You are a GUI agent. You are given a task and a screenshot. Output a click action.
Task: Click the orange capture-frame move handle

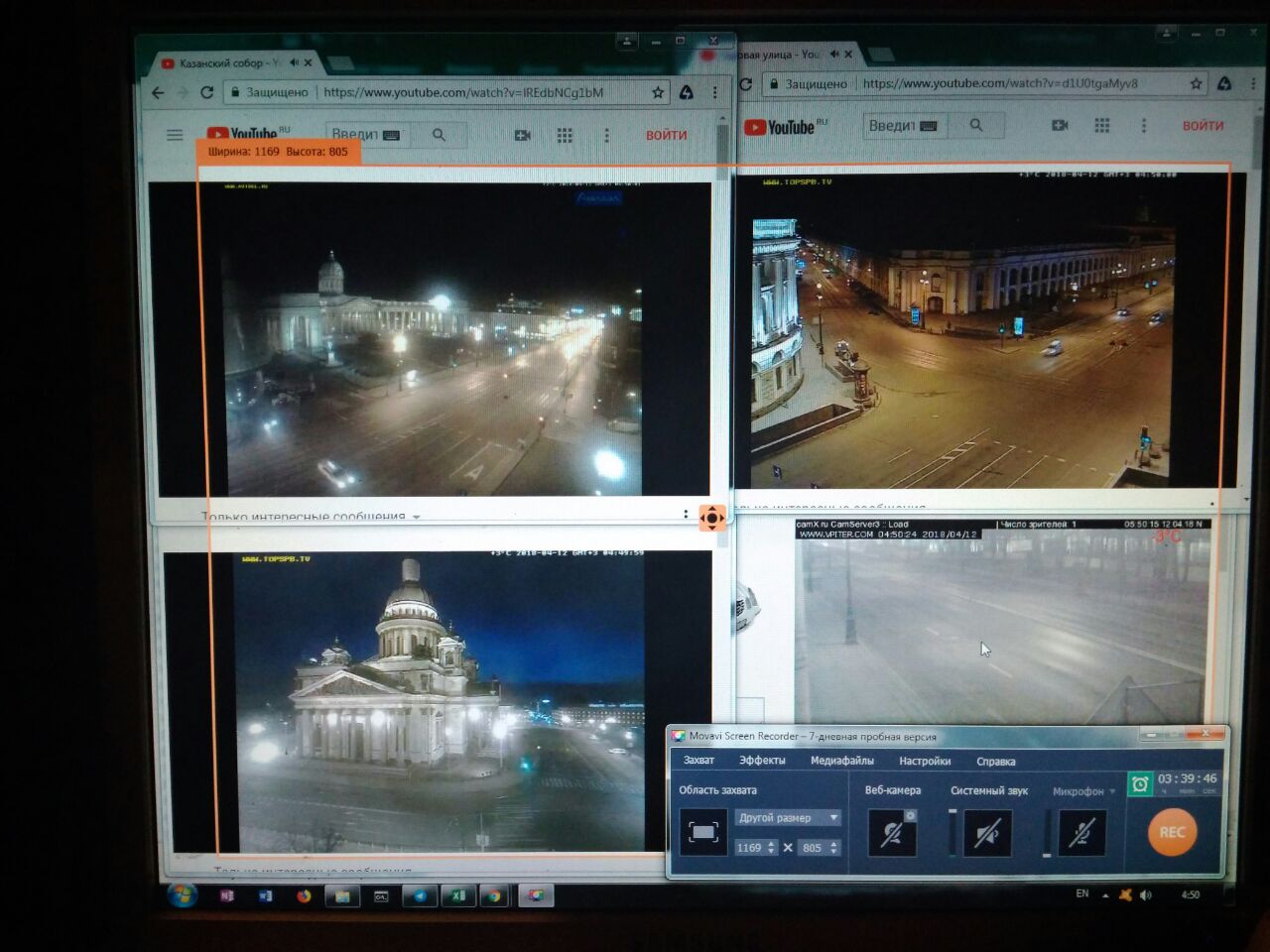[x=711, y=518]
